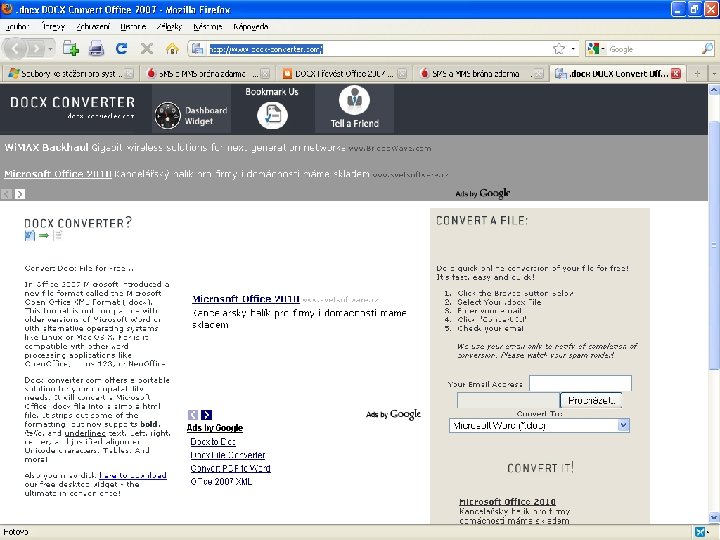Click the Bookmark Us document icon

pos(272,115)
